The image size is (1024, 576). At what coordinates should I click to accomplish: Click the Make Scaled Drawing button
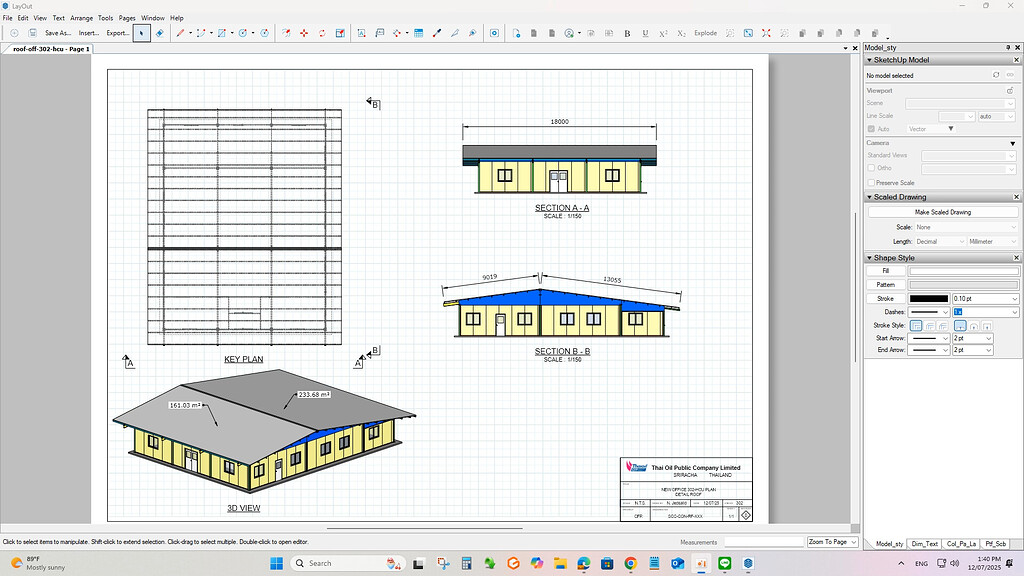(x=941, y=212)
